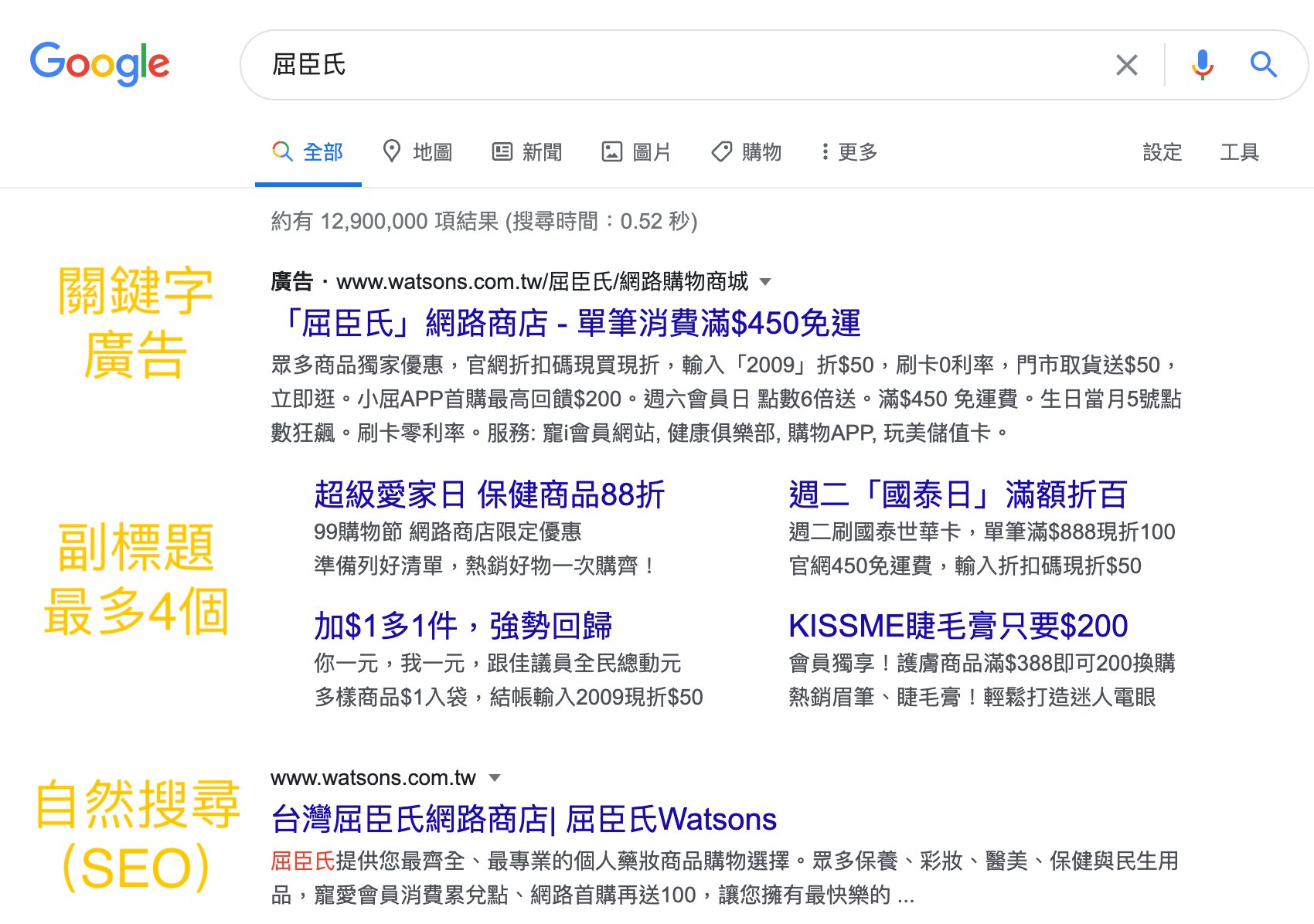Click the organic URL www.watsons.com.tw text

(x=373, y=777)
